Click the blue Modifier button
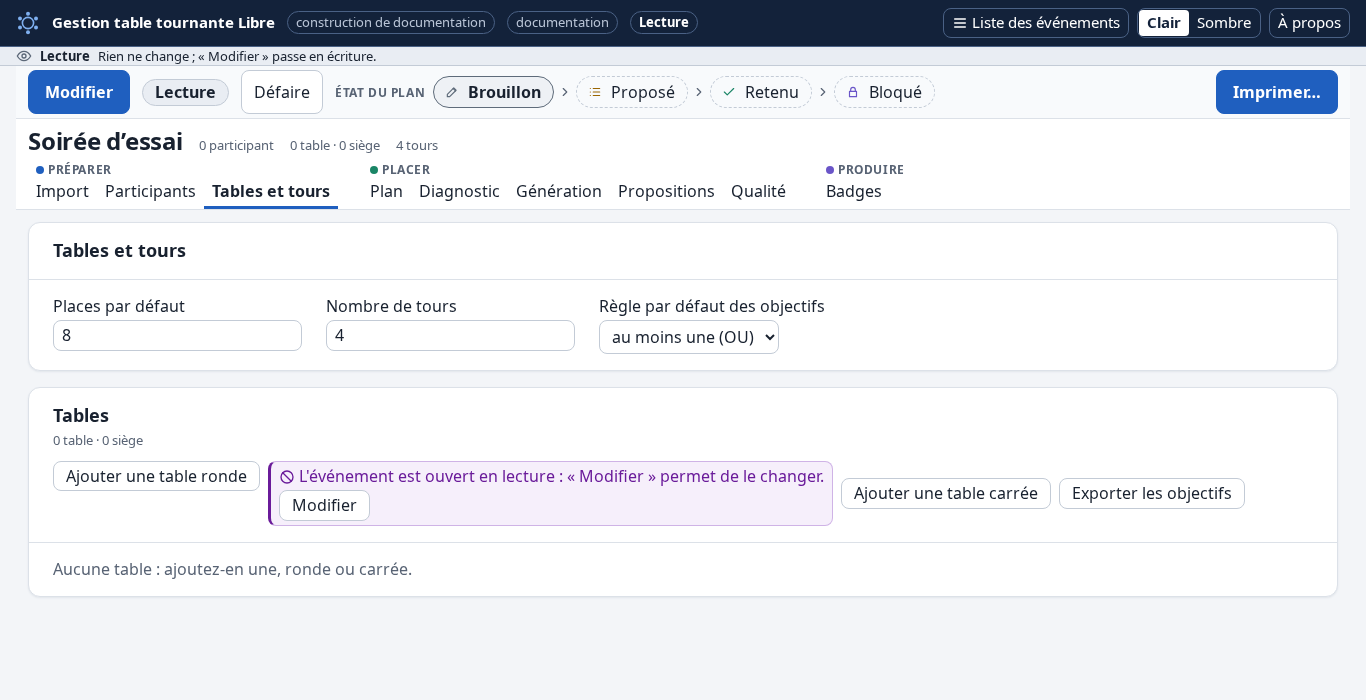Image resolution: width=1366 pixels, height=700 pixels. [79, 92]
